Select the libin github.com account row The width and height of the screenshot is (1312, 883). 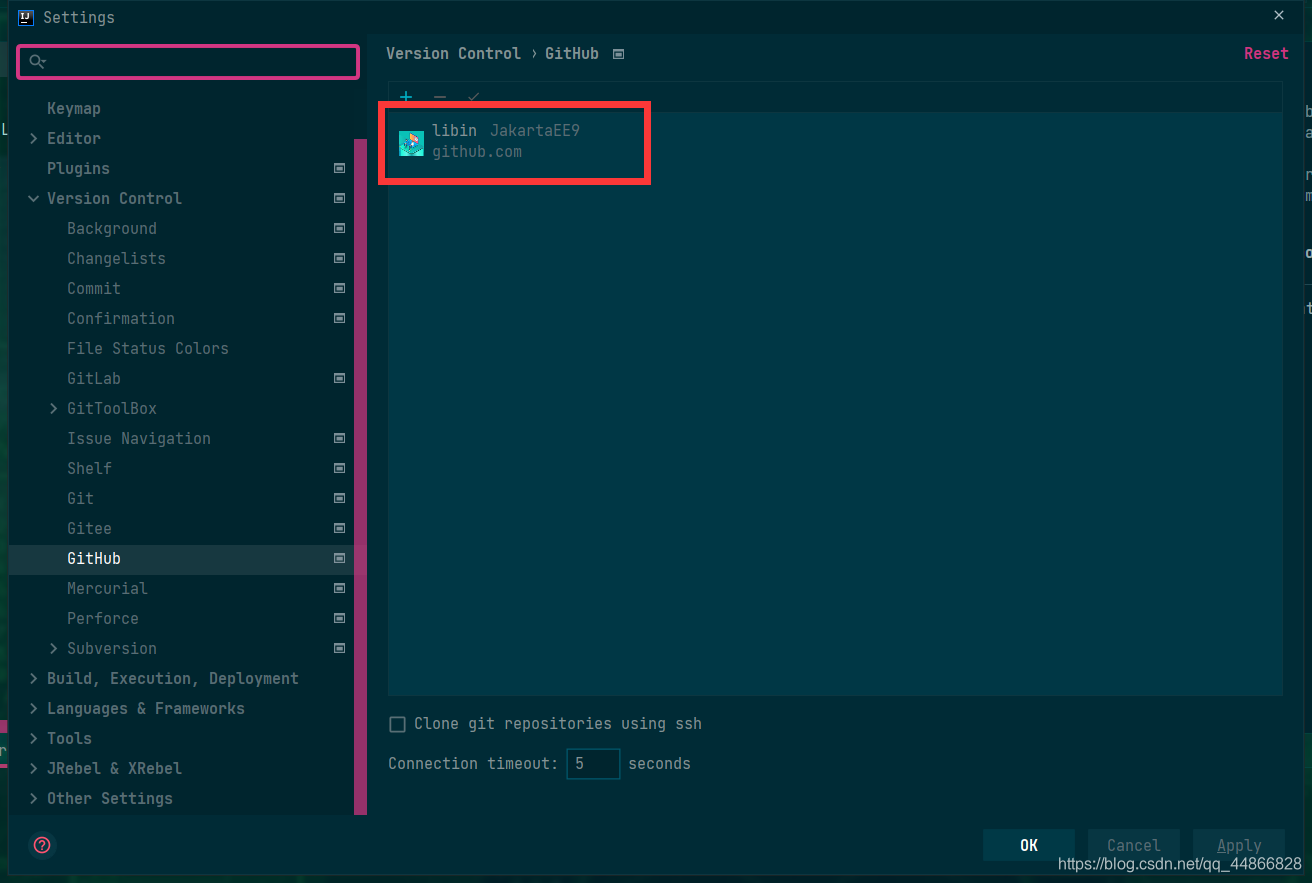[835, 143]
